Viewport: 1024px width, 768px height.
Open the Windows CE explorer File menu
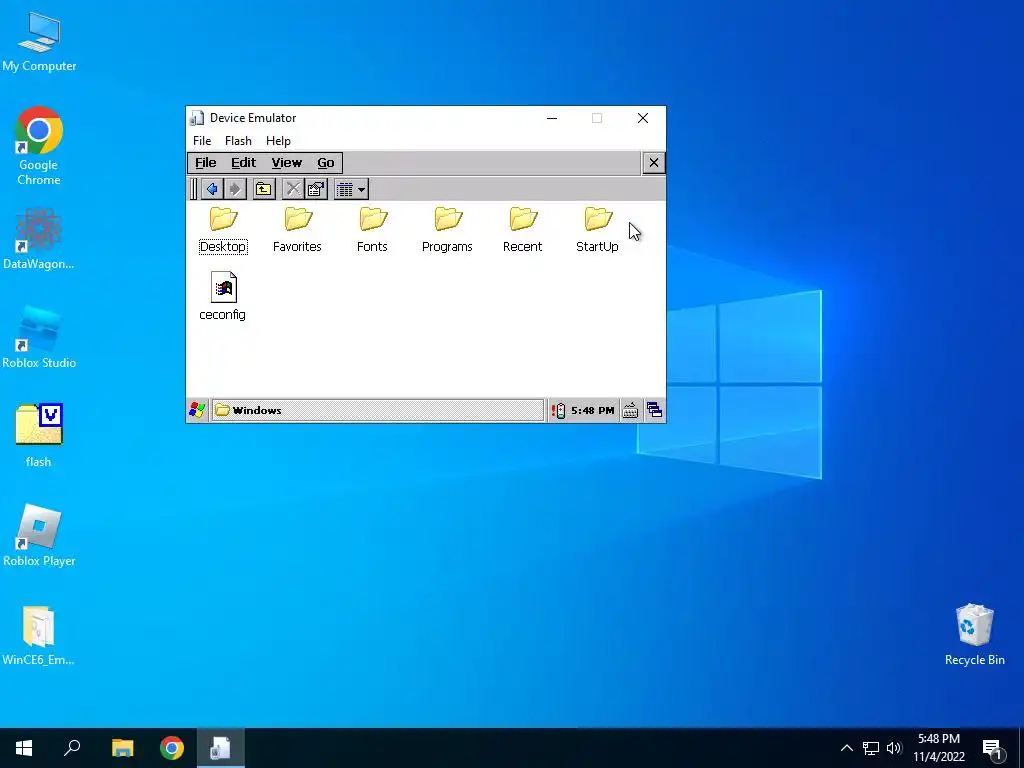point(206,163)
